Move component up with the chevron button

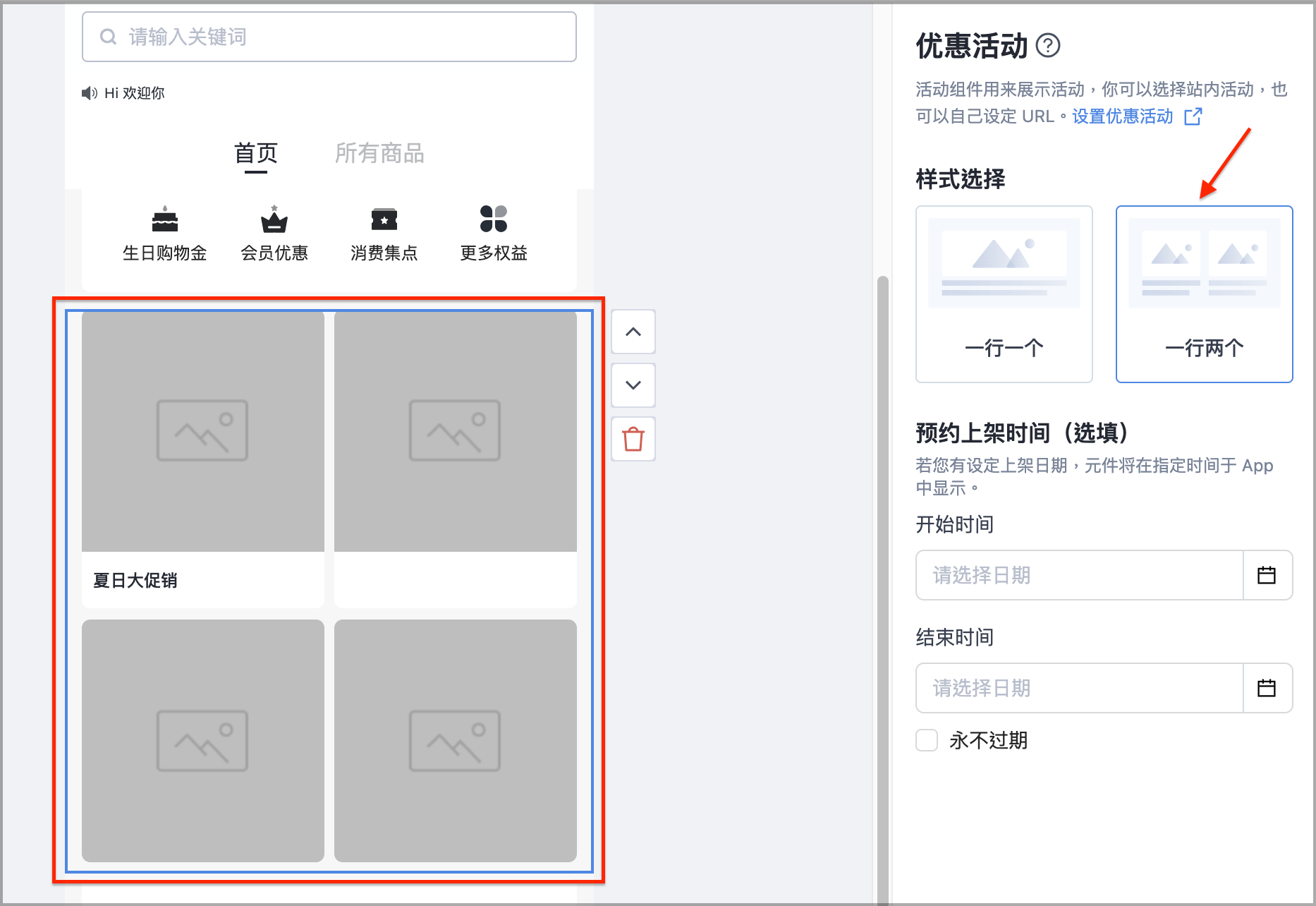click(x=633, y=332)
